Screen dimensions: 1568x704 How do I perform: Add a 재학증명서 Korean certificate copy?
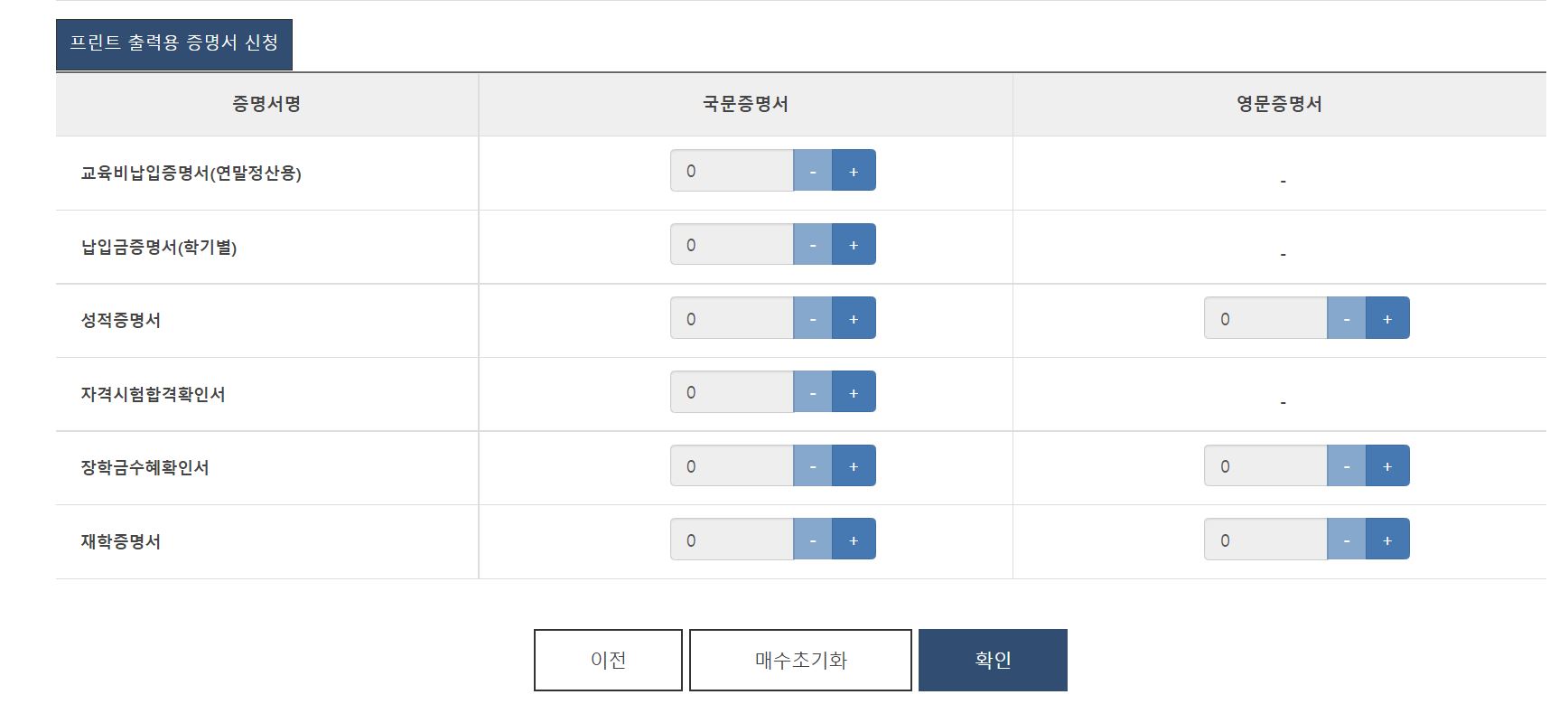click(x=853, y=540)
